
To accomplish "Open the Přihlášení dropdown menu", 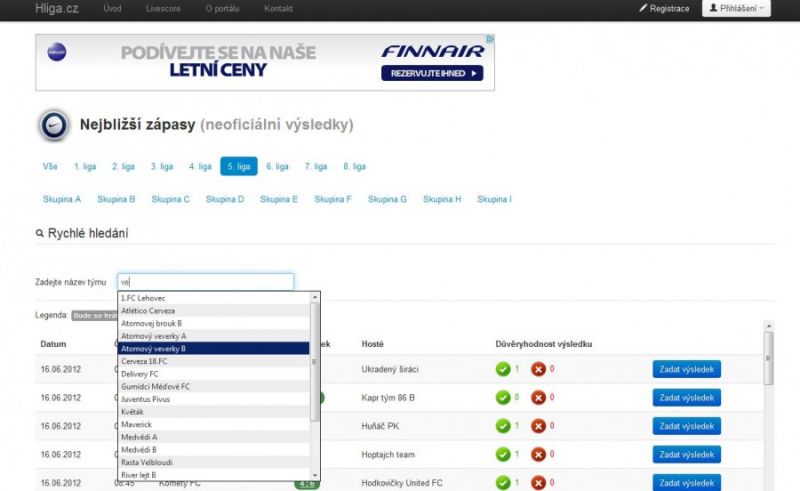I will click(x=736, y=9).
